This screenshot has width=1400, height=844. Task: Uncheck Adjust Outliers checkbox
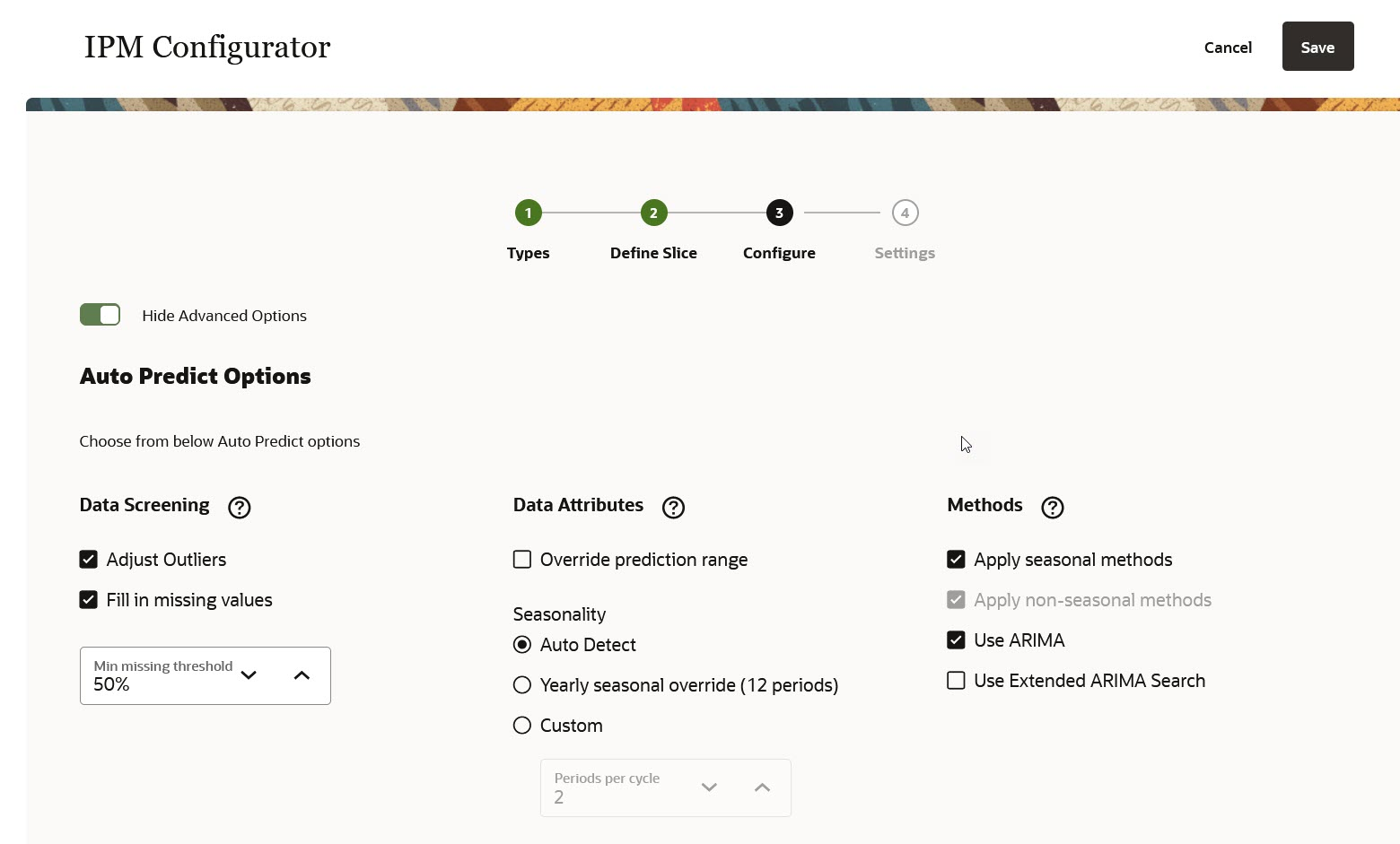pos(88,560)
